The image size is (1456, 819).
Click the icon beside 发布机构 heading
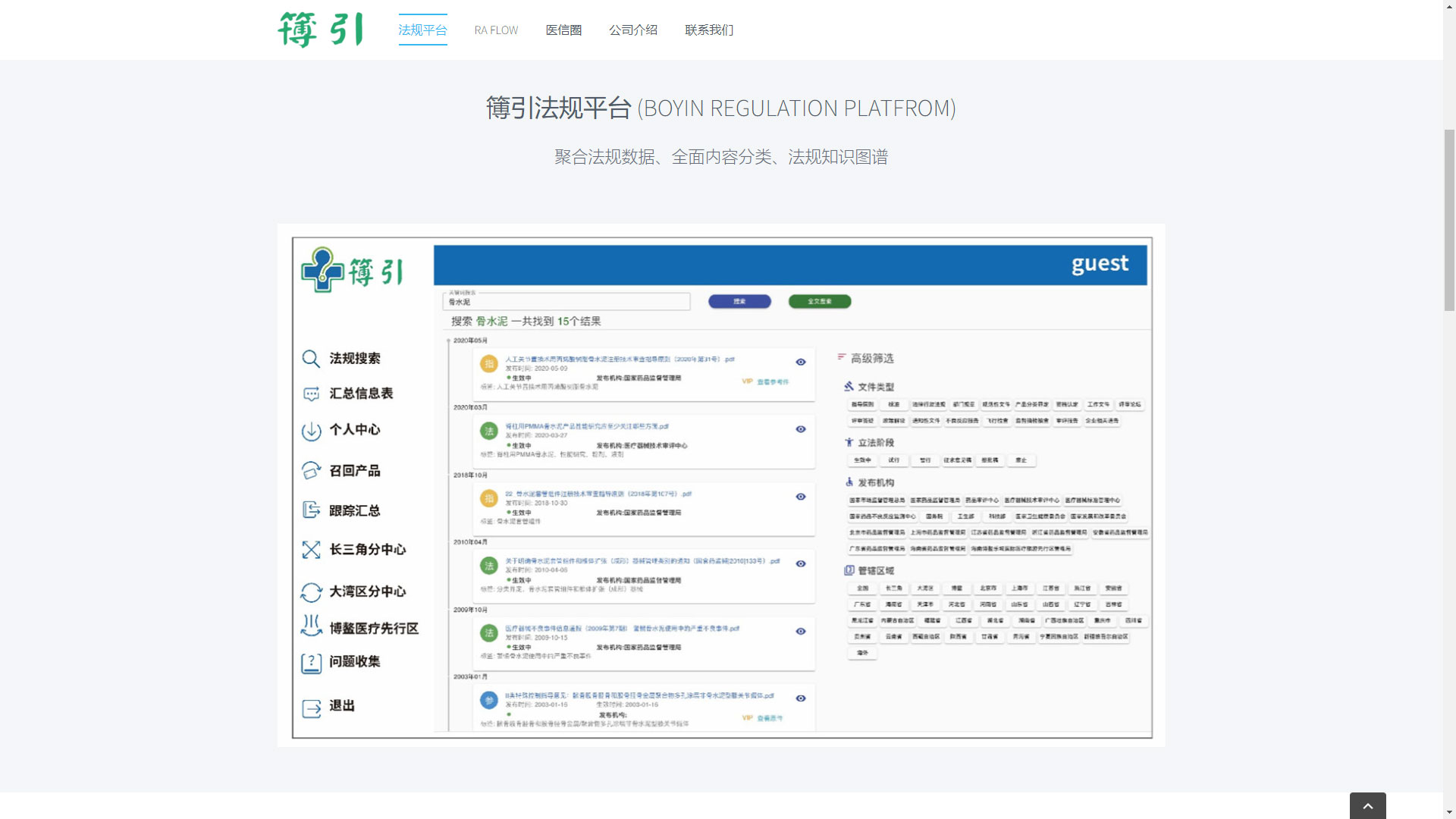pyautogui.click(x=849, y=482)
